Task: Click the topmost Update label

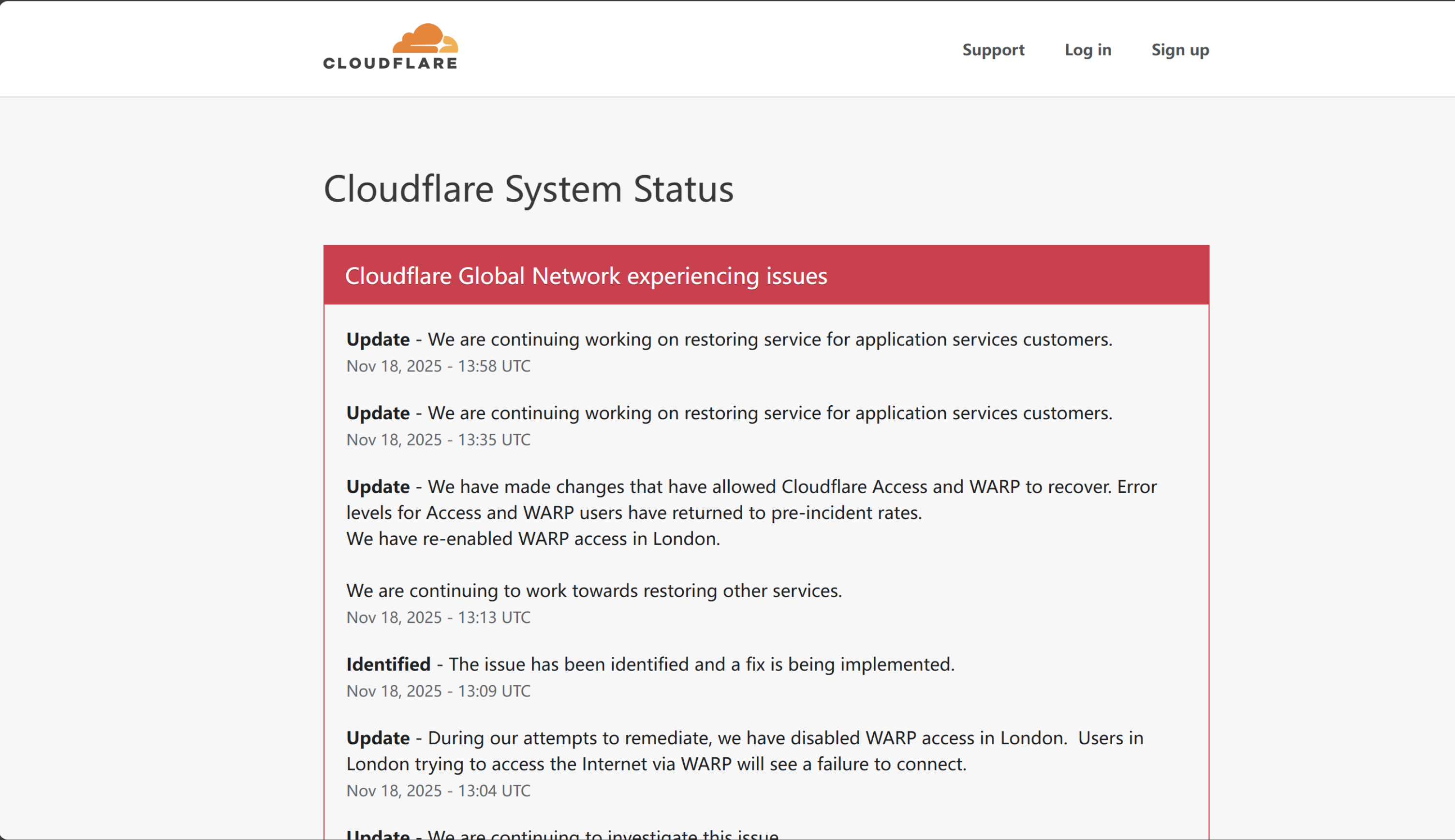Action: point(378,339)
